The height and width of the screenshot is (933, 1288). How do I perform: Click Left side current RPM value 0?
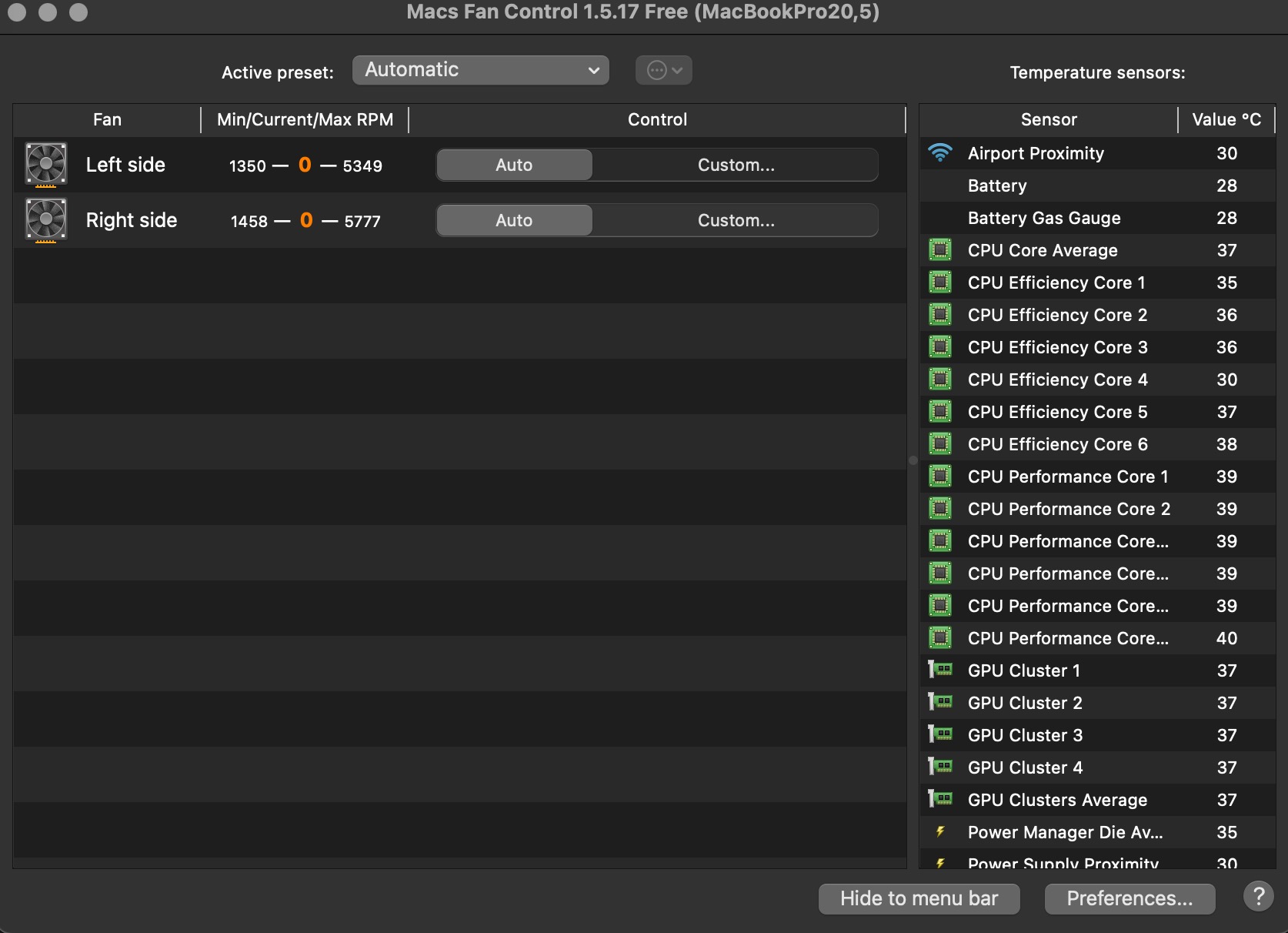(x=305, y=165)
